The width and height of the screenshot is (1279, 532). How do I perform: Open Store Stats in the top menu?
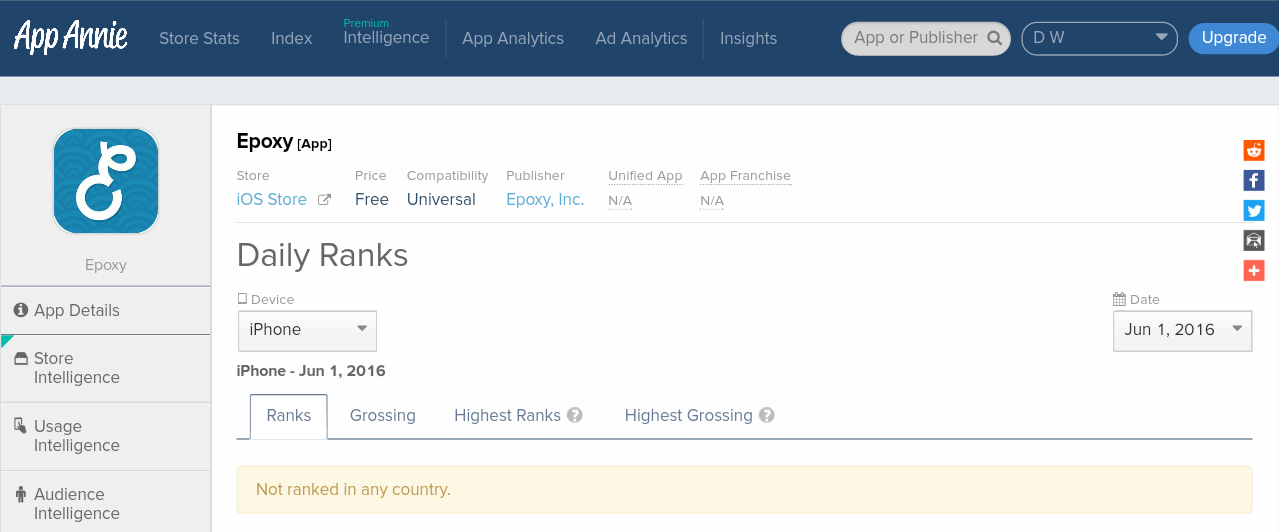point(199,38)
